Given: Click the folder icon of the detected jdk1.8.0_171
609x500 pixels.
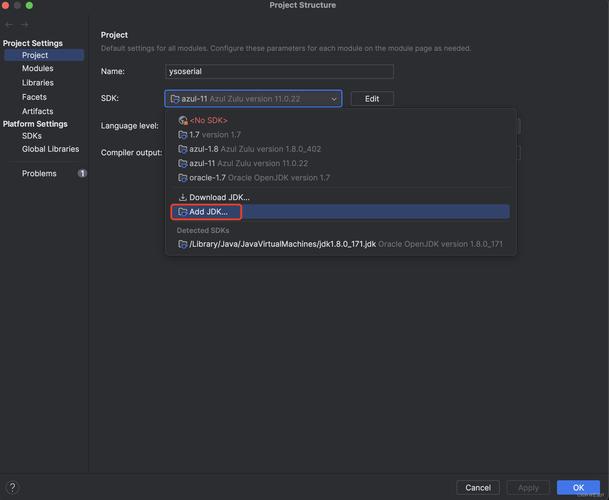Looking at the screenshot, I should tap(182, 244).
